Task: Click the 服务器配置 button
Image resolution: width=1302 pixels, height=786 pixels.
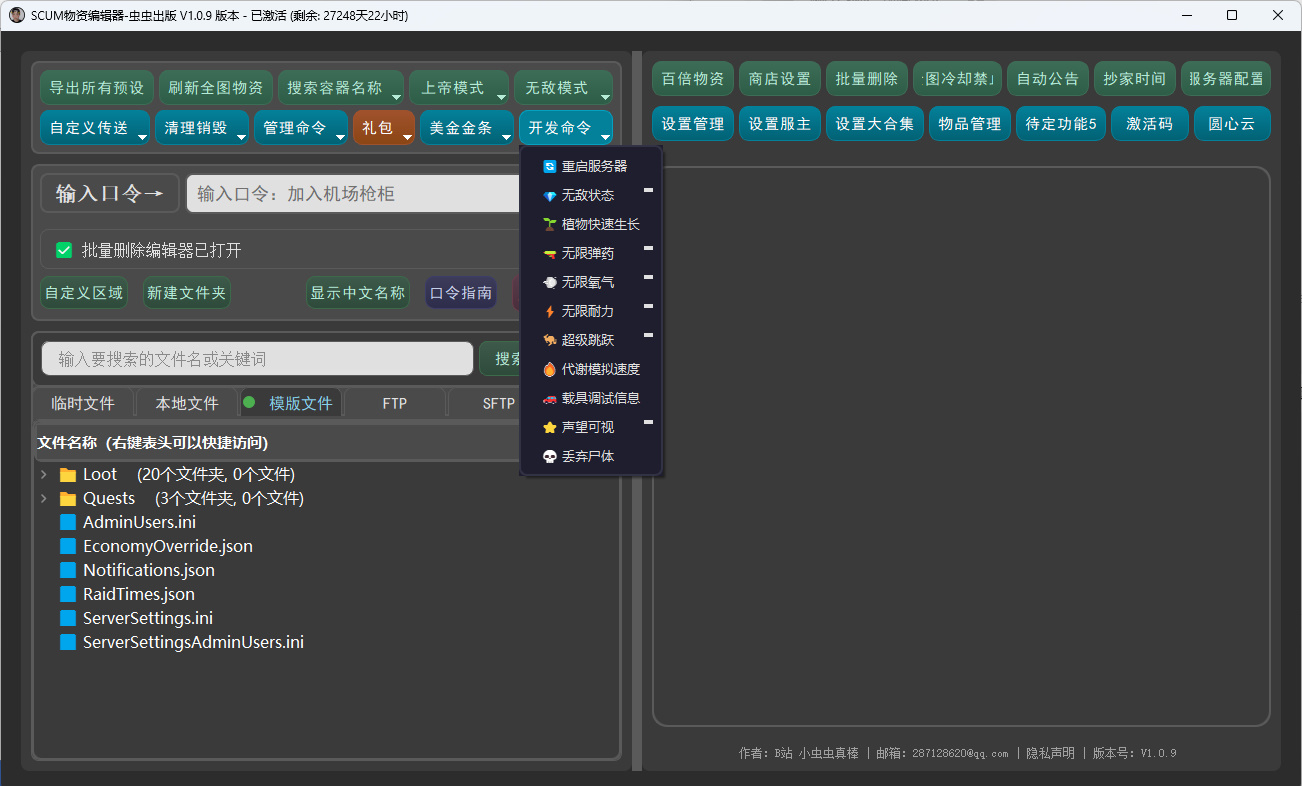Action: coord(1226,79)
